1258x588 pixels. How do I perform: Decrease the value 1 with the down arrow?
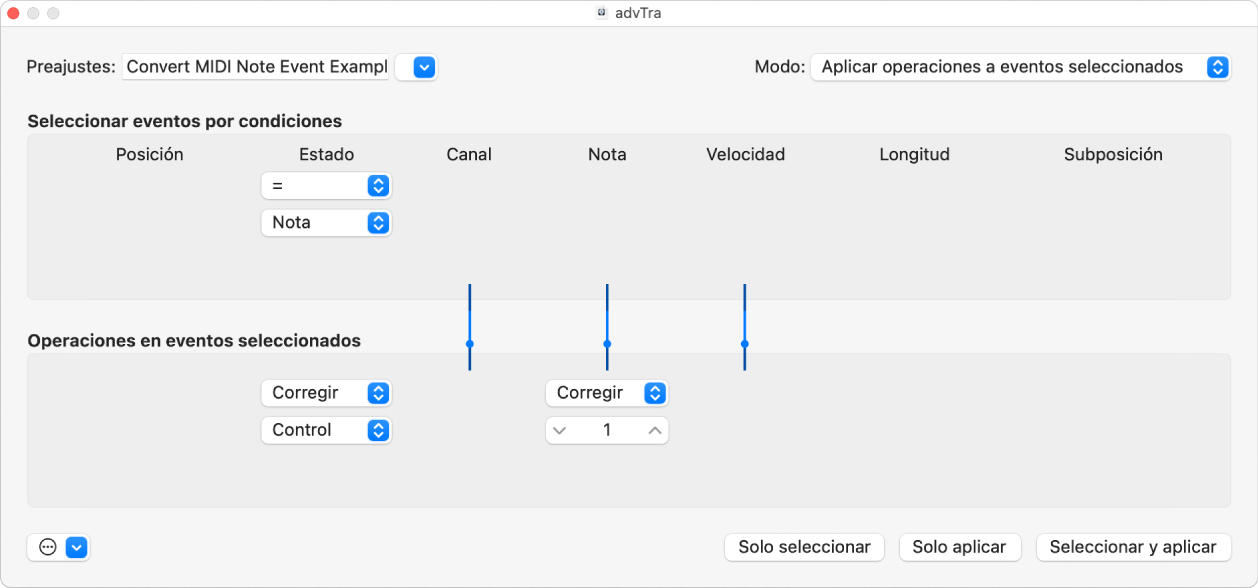[x=560, y=430]
